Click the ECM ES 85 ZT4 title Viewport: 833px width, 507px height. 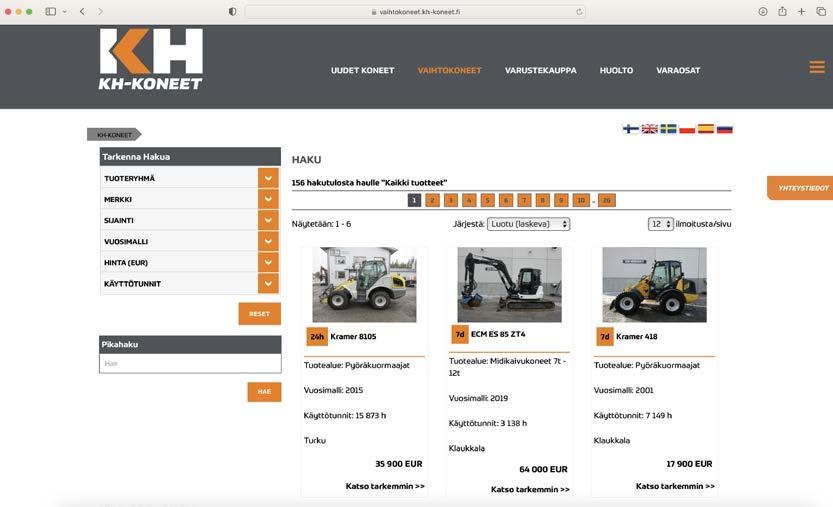[498, 334]
